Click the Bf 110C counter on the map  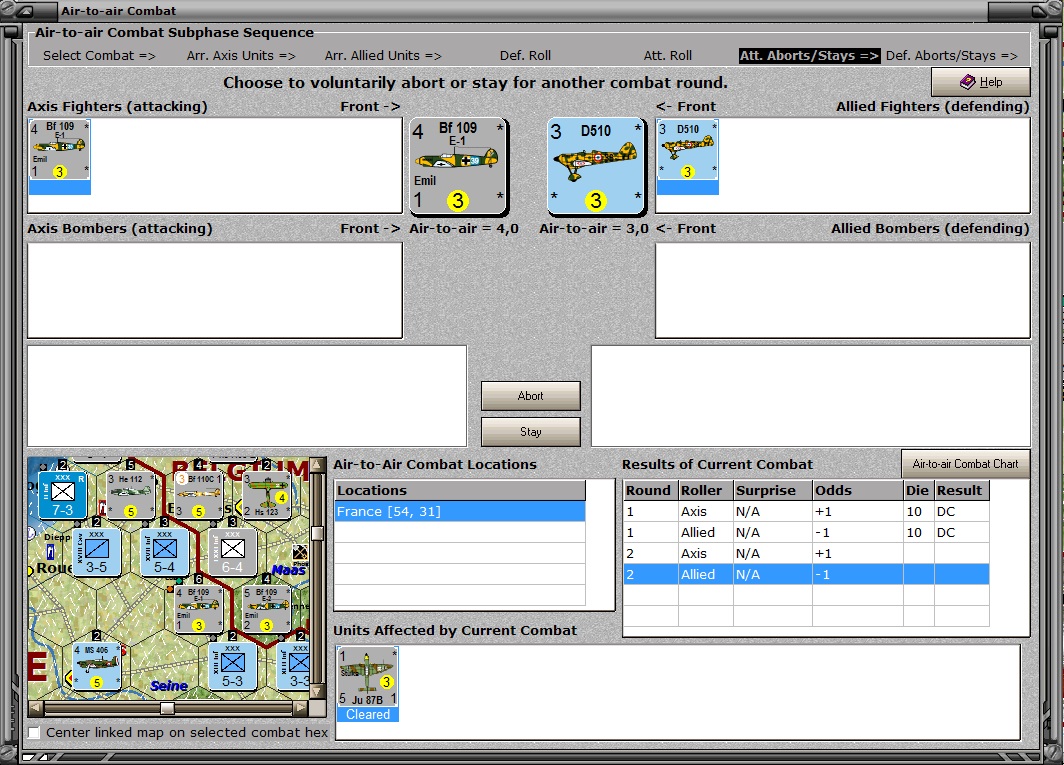[199, 495]
